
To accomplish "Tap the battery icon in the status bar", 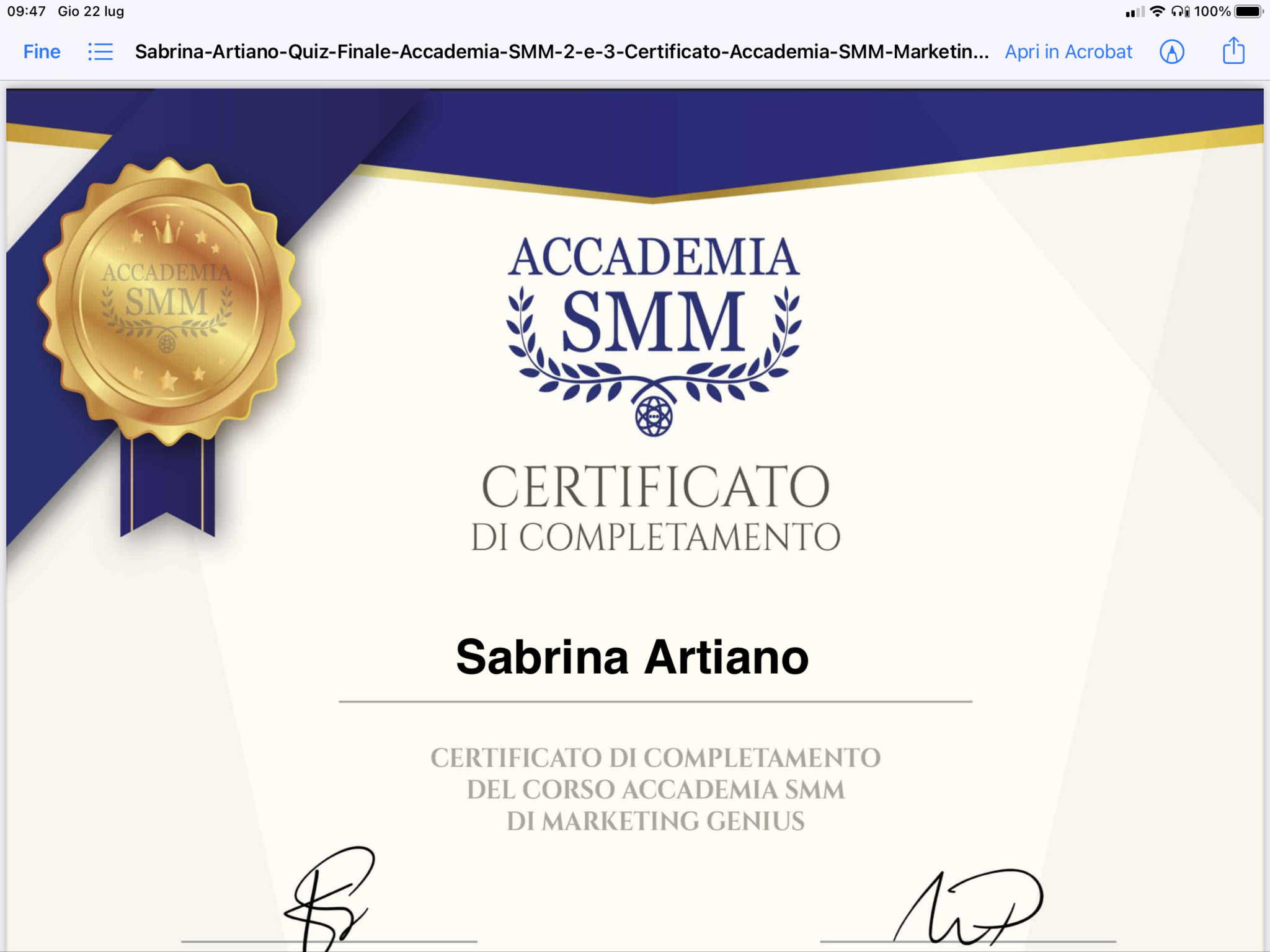I will pyautogui.click(x=1249, y=11).
